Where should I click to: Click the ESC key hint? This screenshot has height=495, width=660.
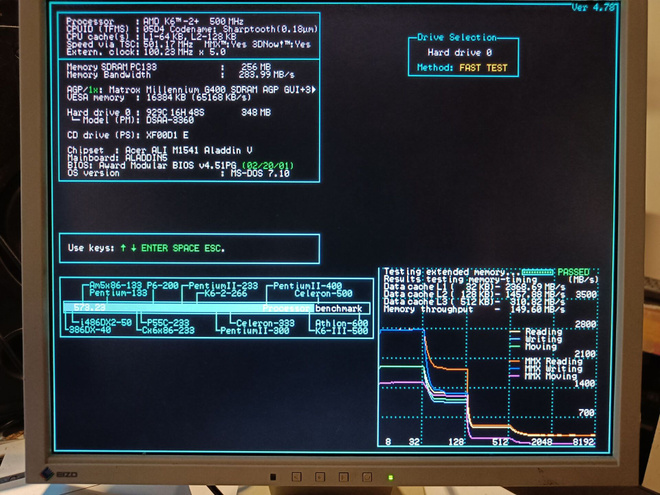[214, 248]
